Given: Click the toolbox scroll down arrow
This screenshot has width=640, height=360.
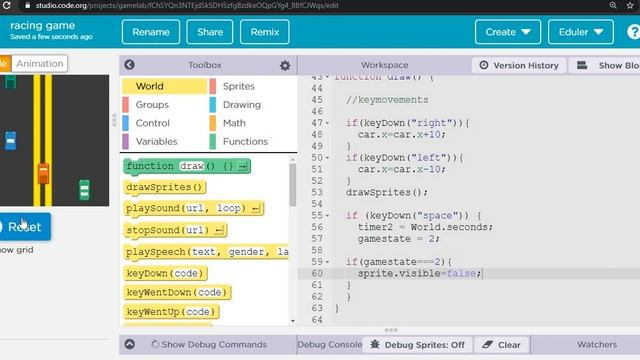Looking at the screenshot, I should click(293, 321).
